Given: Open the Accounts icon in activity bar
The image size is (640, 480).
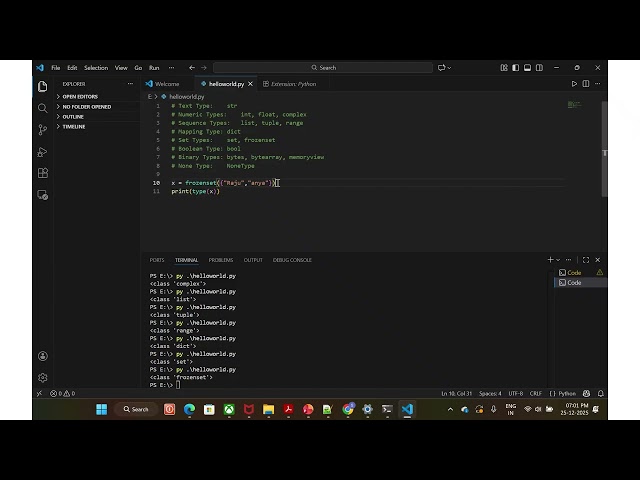Looking at the screenshot, I should pyautogui.click(x=42, y=356).
